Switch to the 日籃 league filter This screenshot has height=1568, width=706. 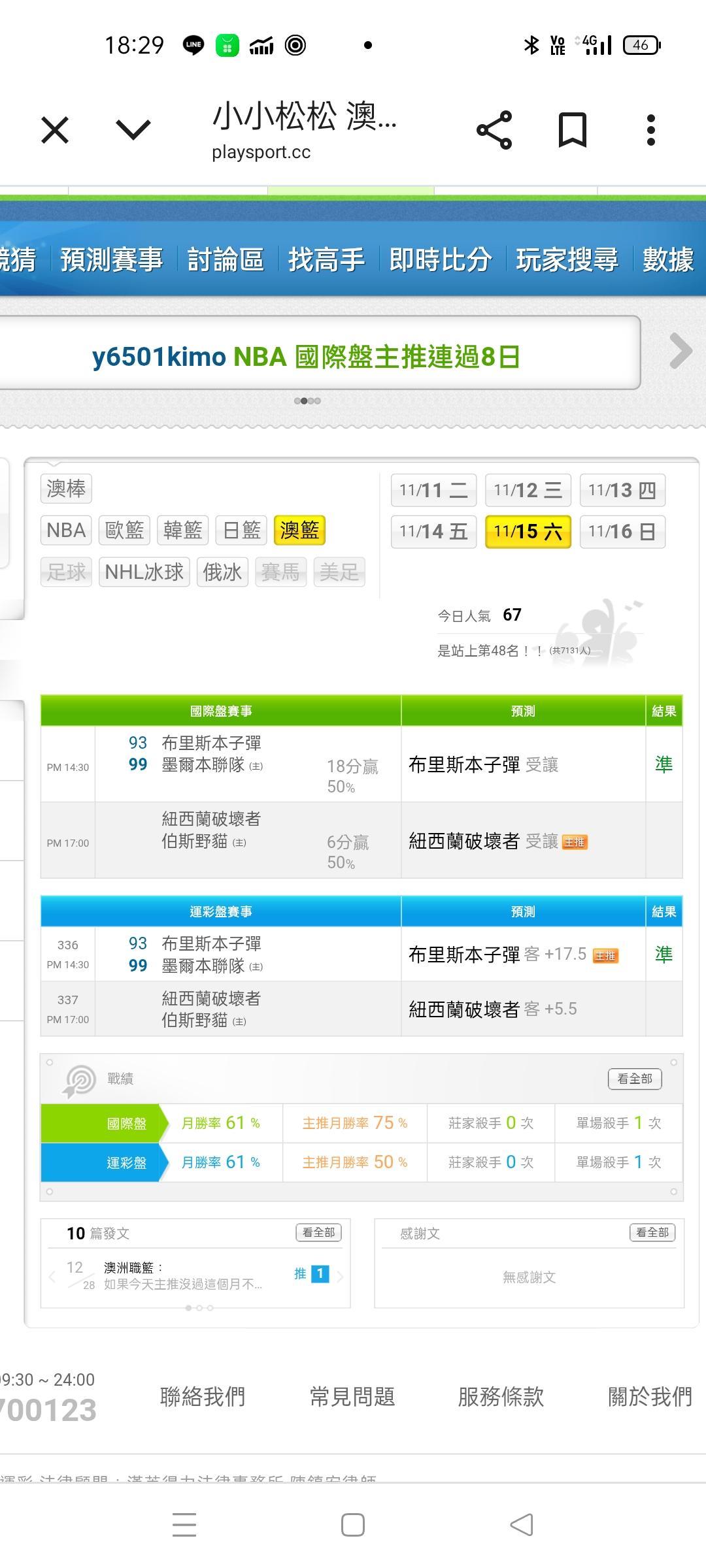pyautogui.click(x=241, y=530)
